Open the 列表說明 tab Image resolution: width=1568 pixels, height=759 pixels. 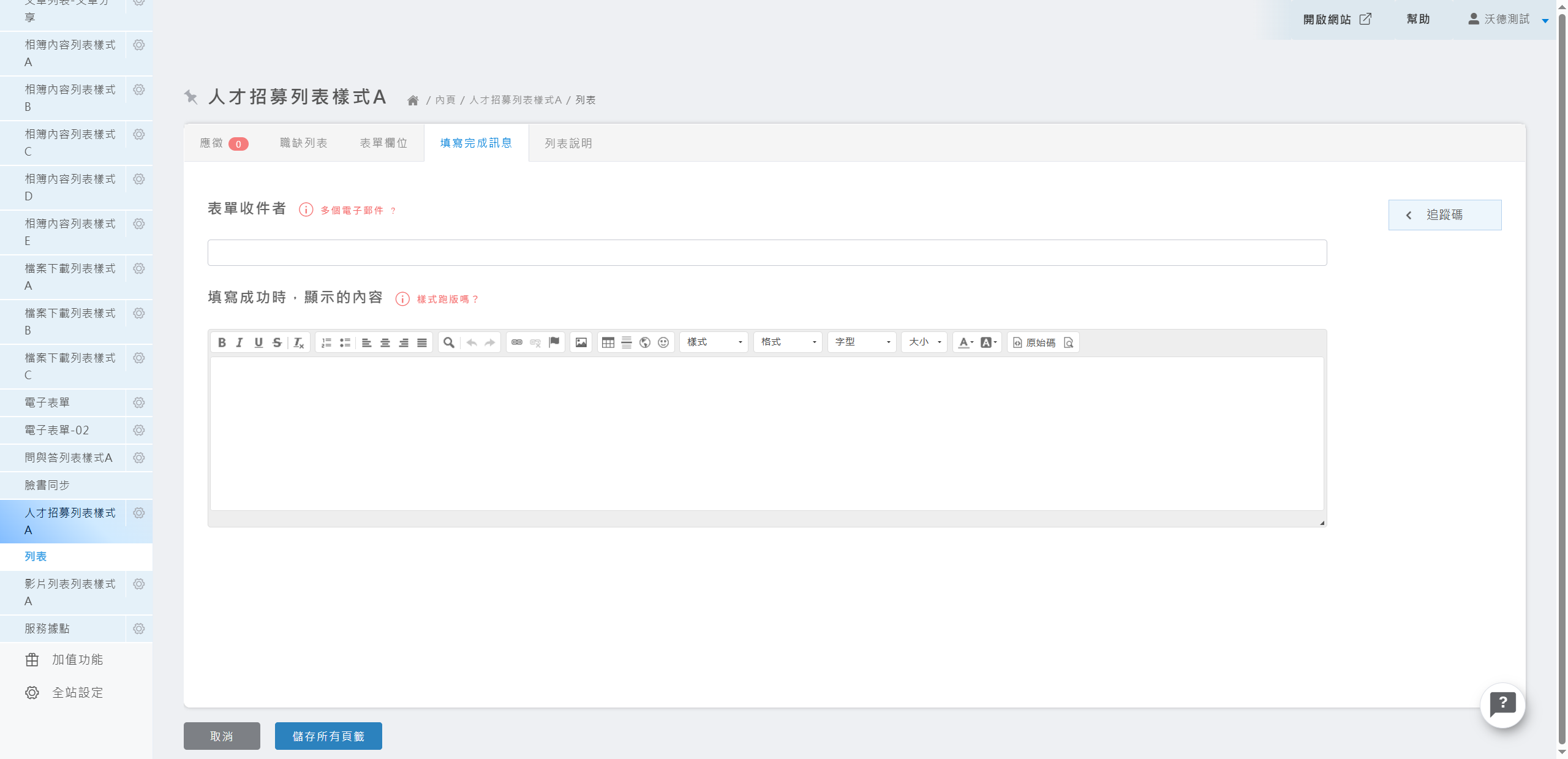pyautogui.click(x=567, y=143)
